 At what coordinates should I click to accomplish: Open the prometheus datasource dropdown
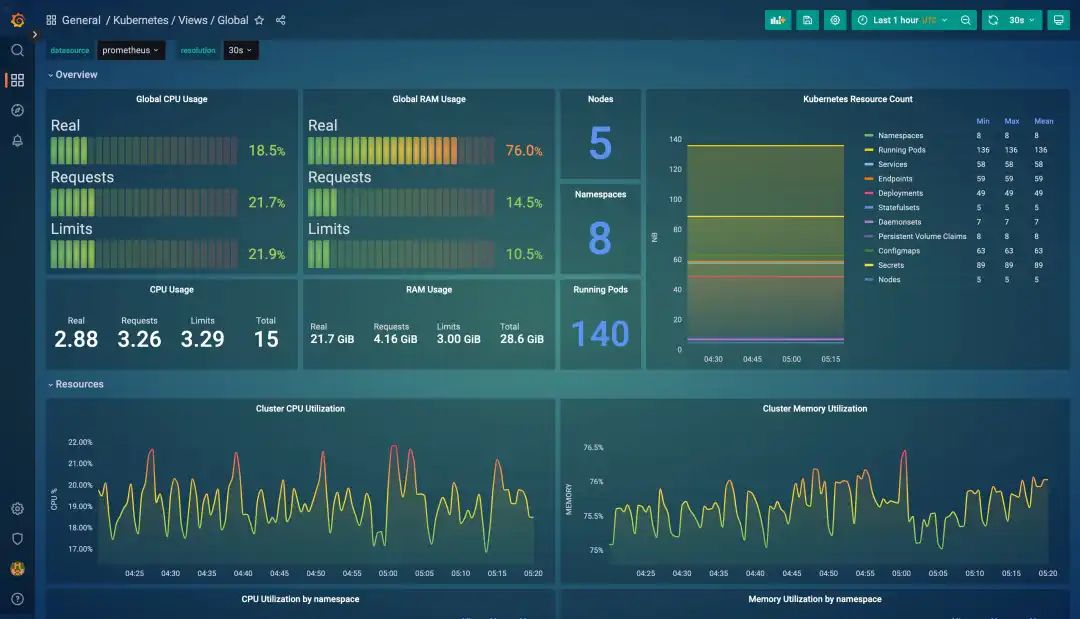pos(130,50)
